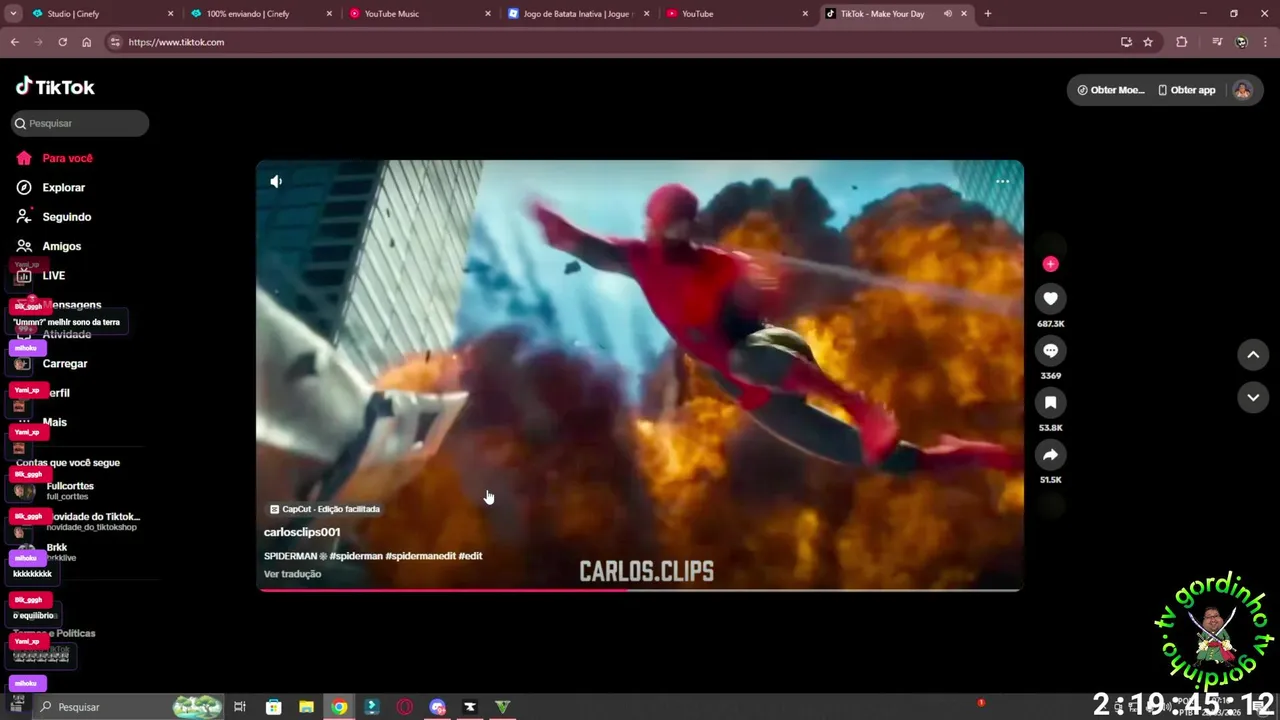Go to browser home page
This screenshot has width=1280, height=720.
coord(87,42)
